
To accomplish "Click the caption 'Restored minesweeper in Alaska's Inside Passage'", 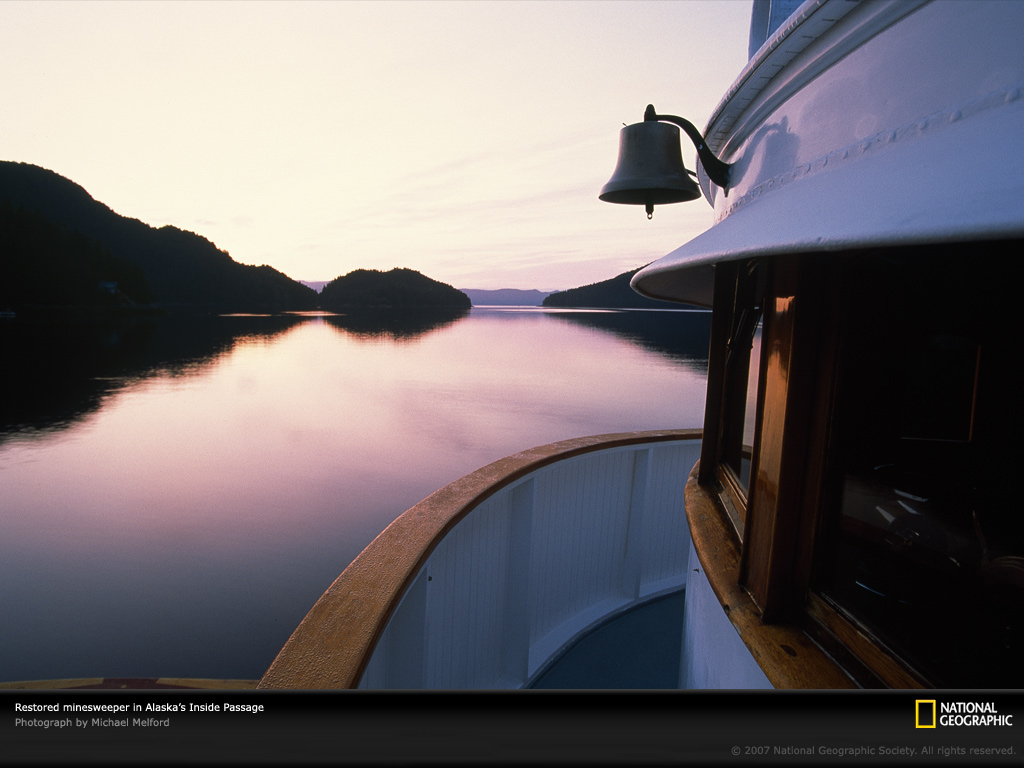I will [139, 707].
